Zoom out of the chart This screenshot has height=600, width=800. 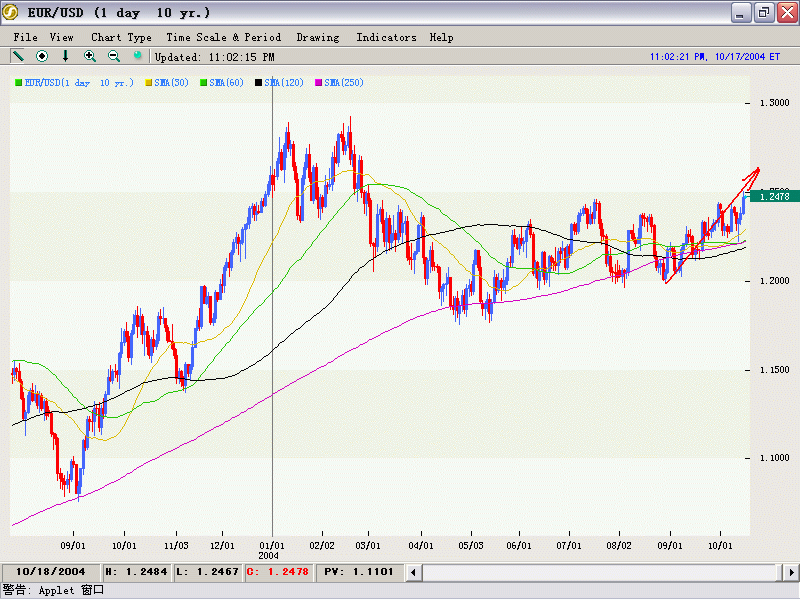tap(114, 57)
